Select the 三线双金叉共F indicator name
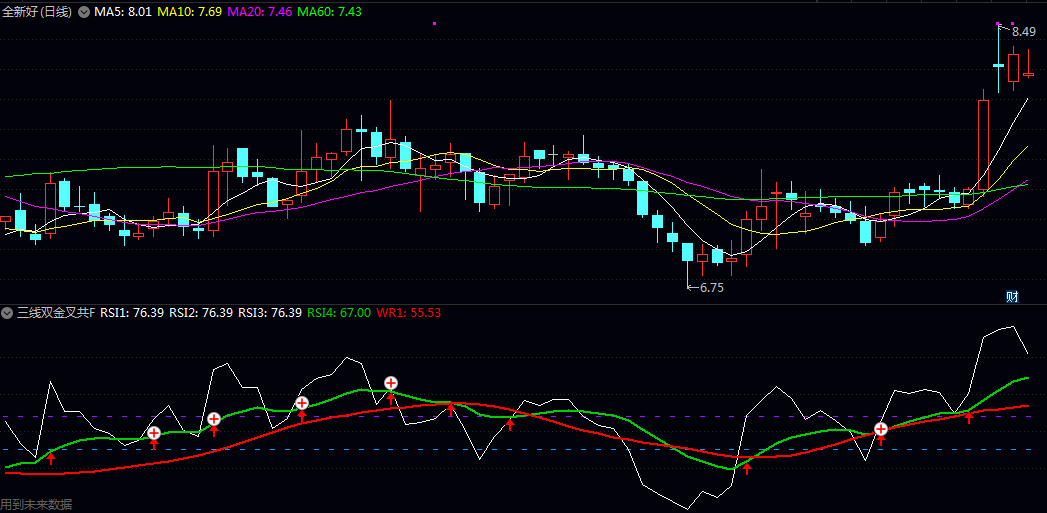 [x=55, y=313]
